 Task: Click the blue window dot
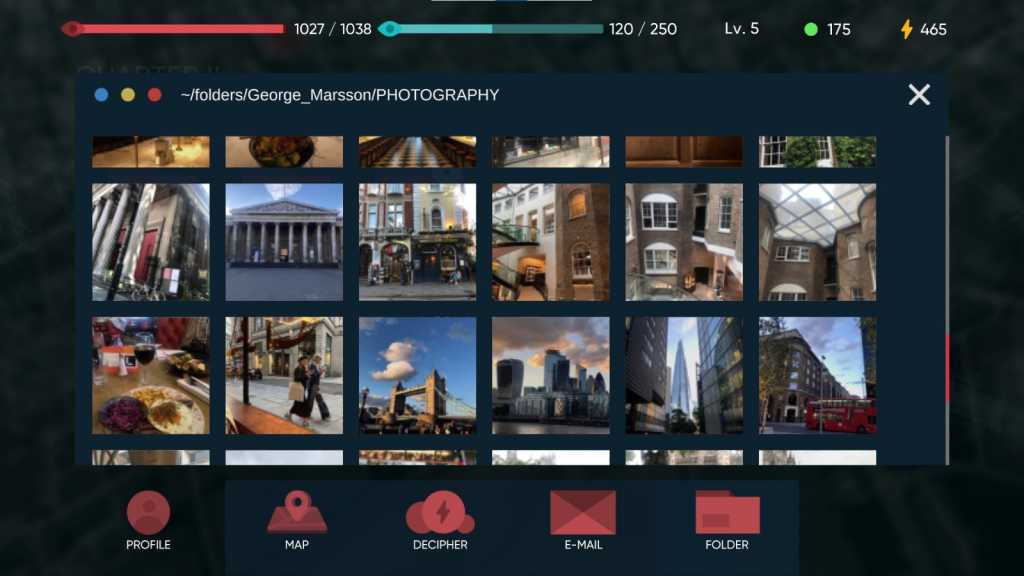click(x=101, y=95)
